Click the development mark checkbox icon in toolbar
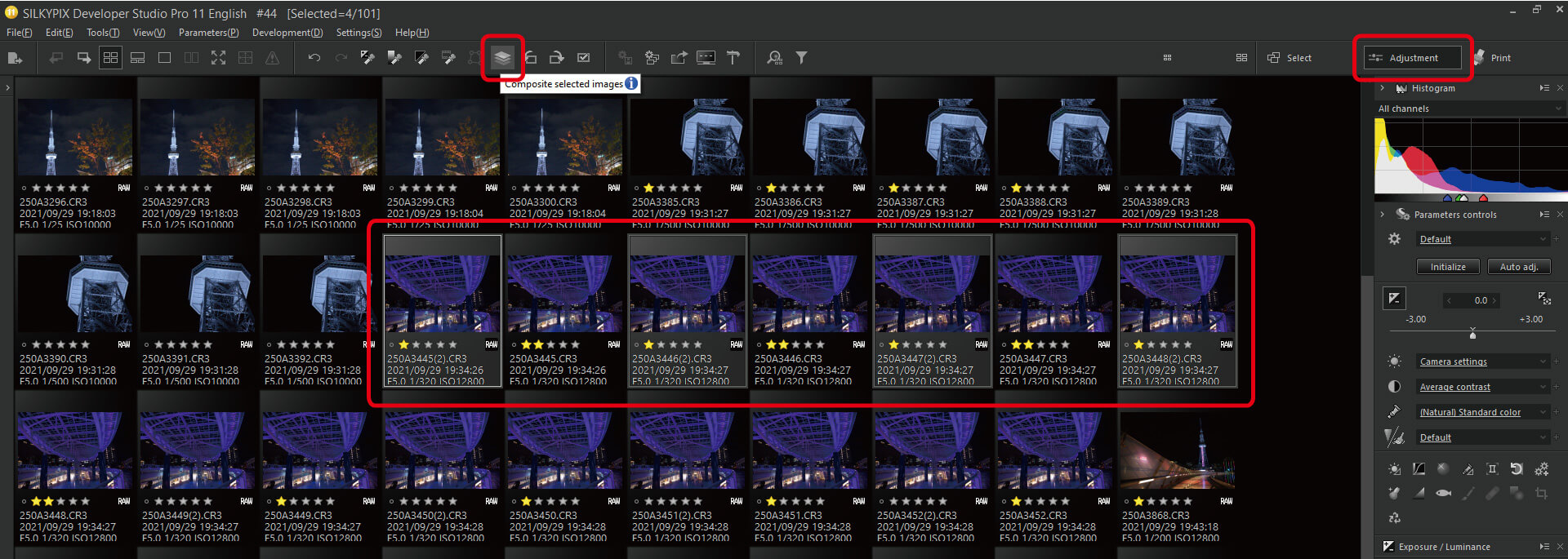Image resolution: width=1568 pixels, height=559 pixels. 584,57
